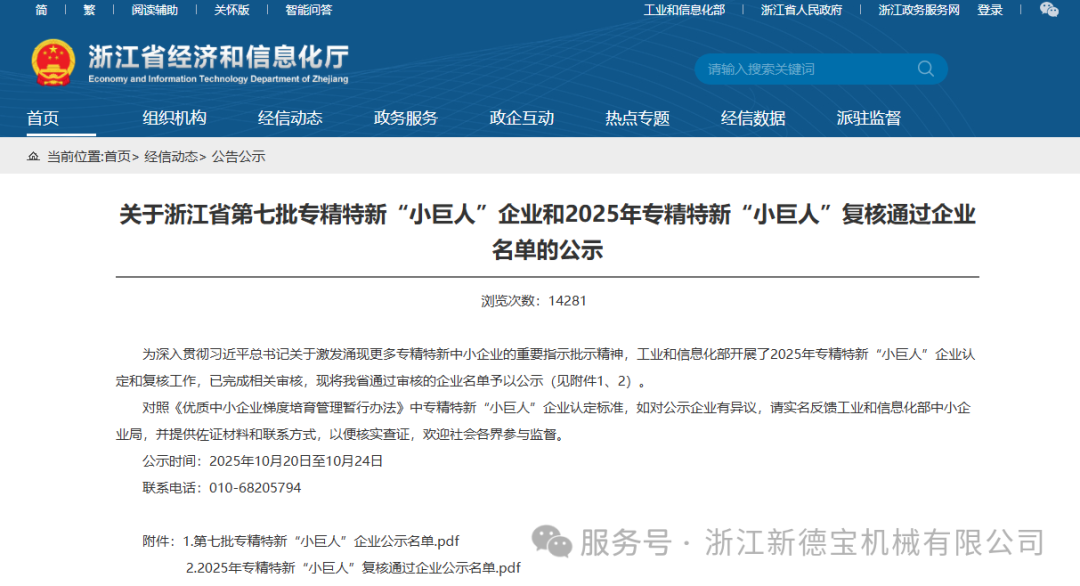Go to 浙江政务服务网

click(918, 10)
